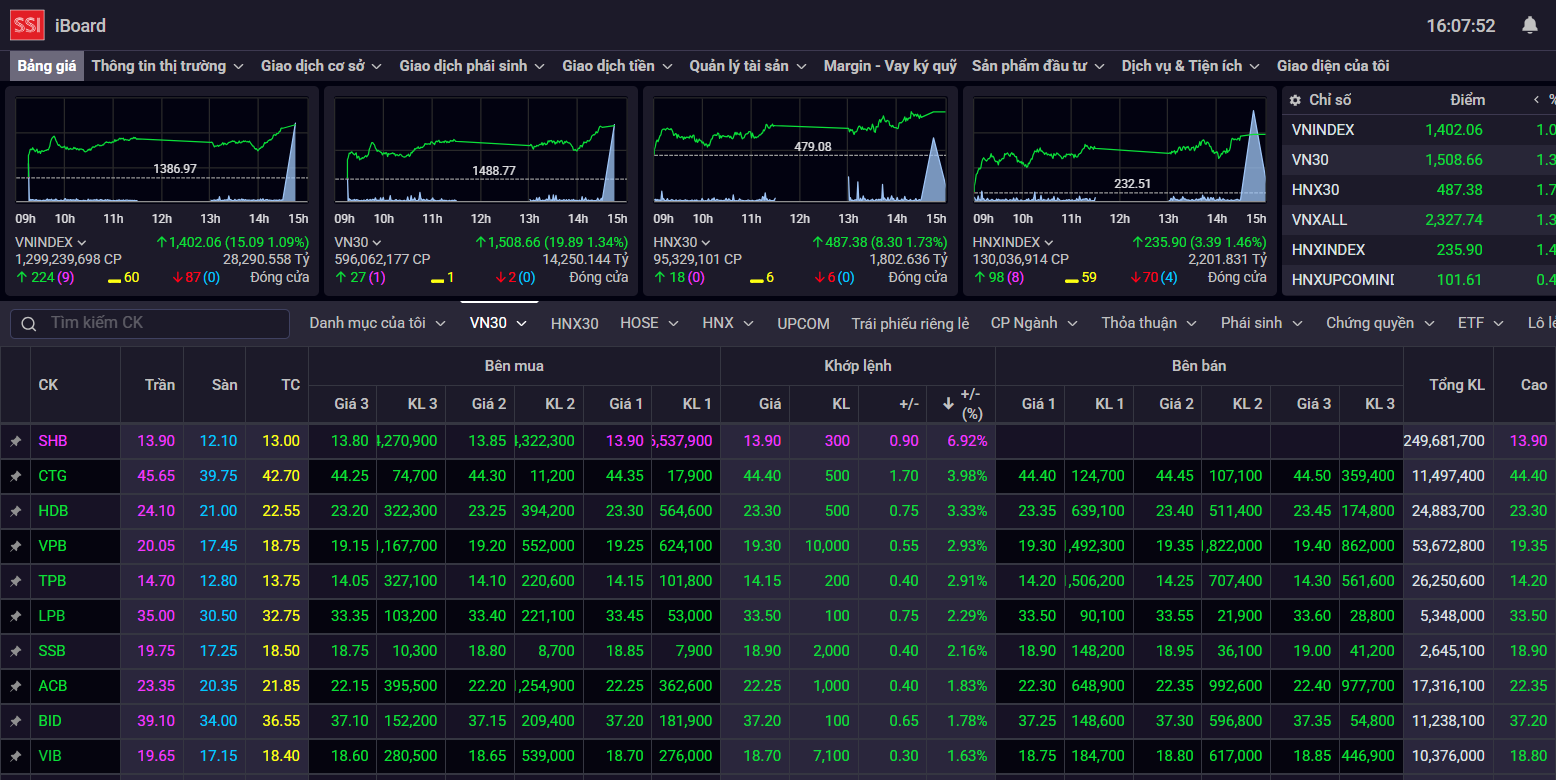Switch to HOSE board tab
This screenshot has width=1556, height=780.
649,323
